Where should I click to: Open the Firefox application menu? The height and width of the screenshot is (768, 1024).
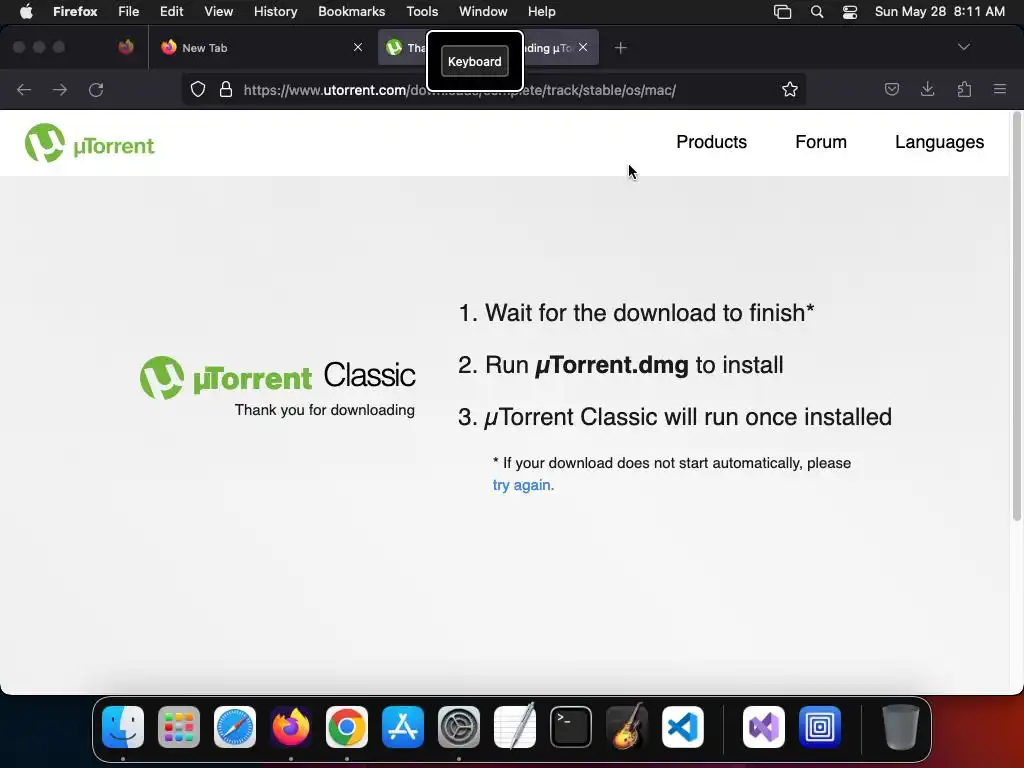(x=75, y=12)
